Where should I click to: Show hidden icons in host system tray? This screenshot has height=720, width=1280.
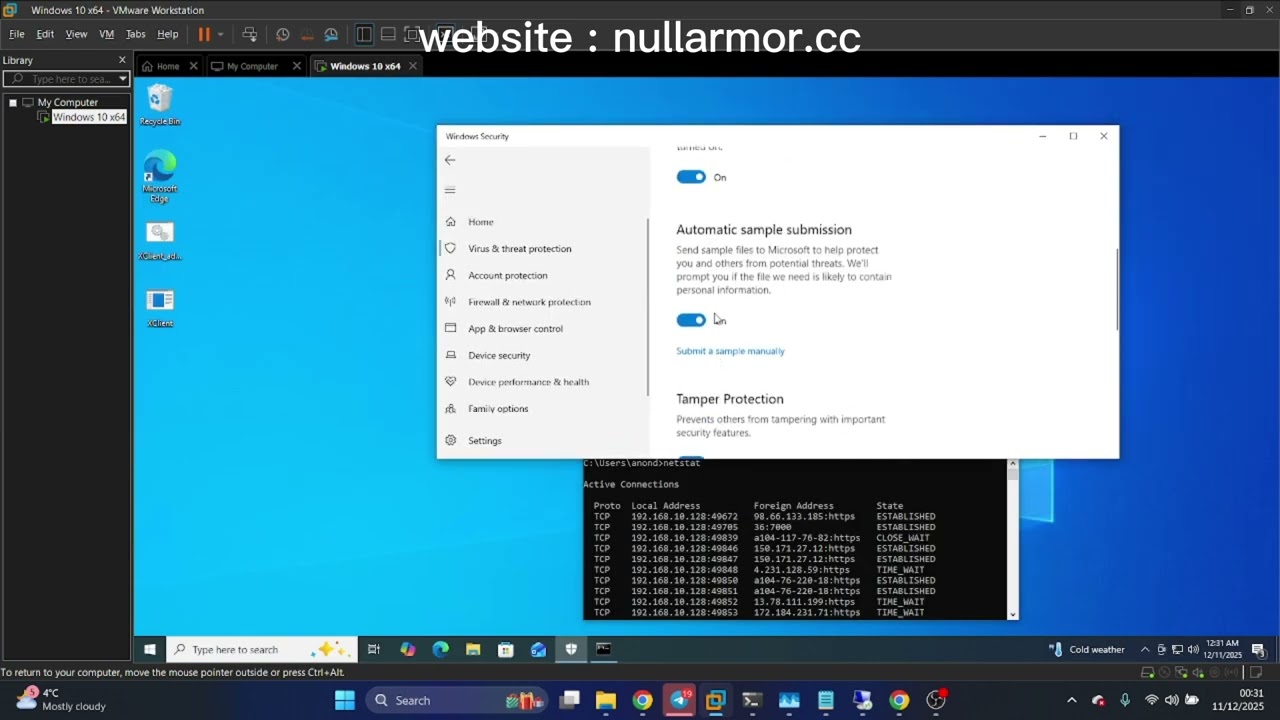click(x=1071, y=700)
